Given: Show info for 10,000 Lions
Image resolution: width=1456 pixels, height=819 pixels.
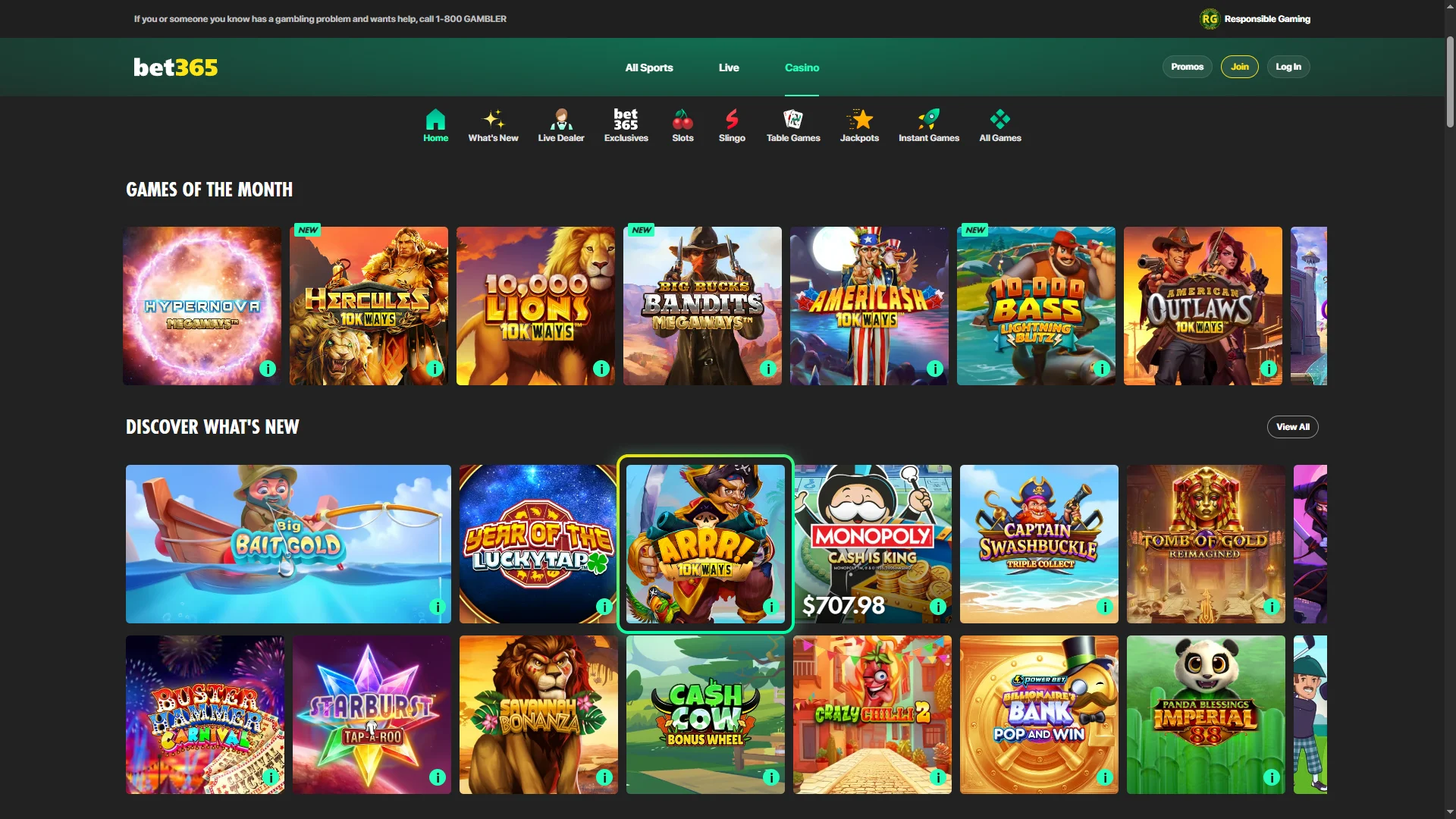Looking at the screenshot, I should (x=601, y=369).
